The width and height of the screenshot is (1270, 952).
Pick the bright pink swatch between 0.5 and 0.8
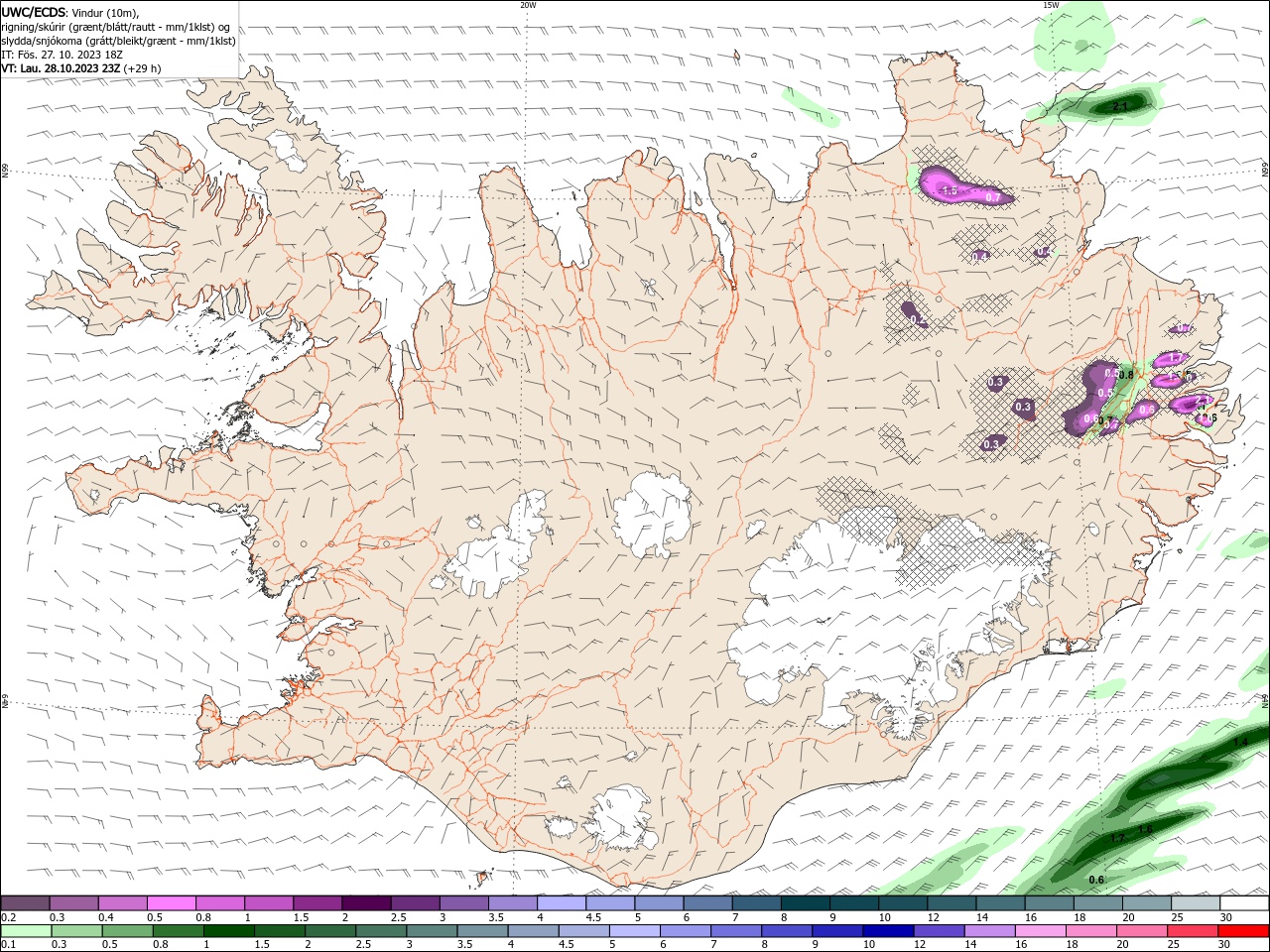tap(172, 903)
